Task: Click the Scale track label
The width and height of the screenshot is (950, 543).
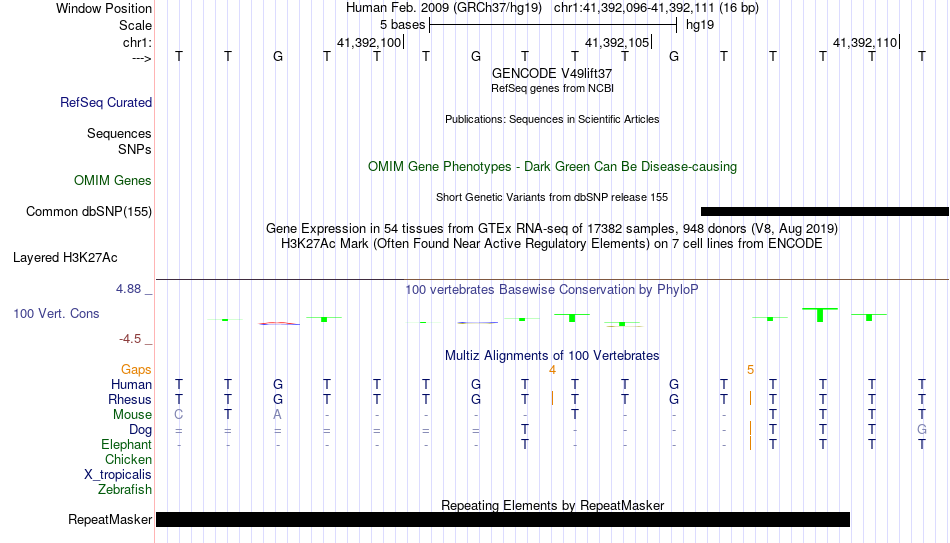Action: pos(135,25)
